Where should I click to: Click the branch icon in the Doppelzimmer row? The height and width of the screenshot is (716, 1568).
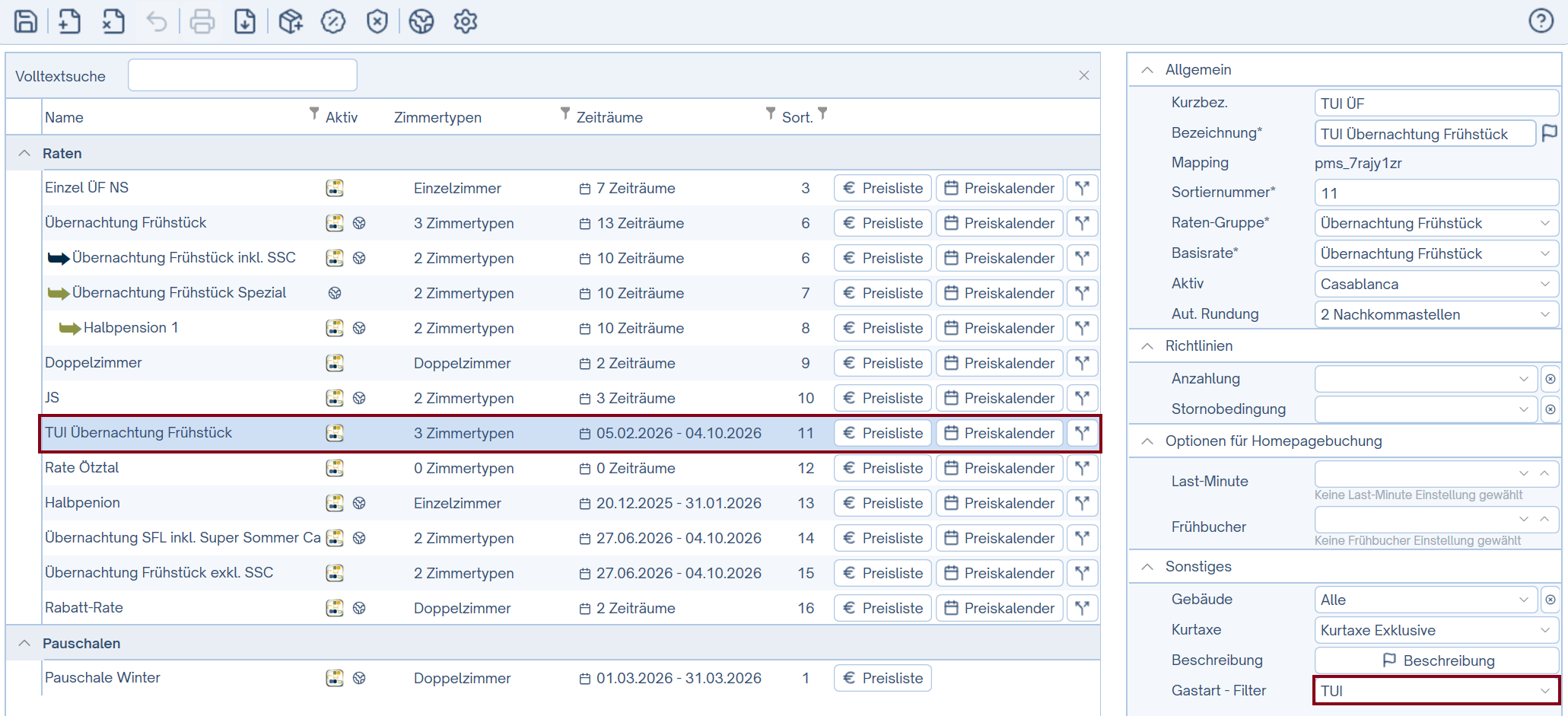tap(1083, 363)
